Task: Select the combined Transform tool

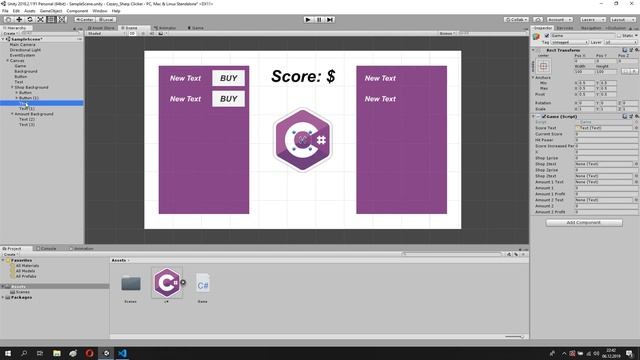Action: [61, 19]
